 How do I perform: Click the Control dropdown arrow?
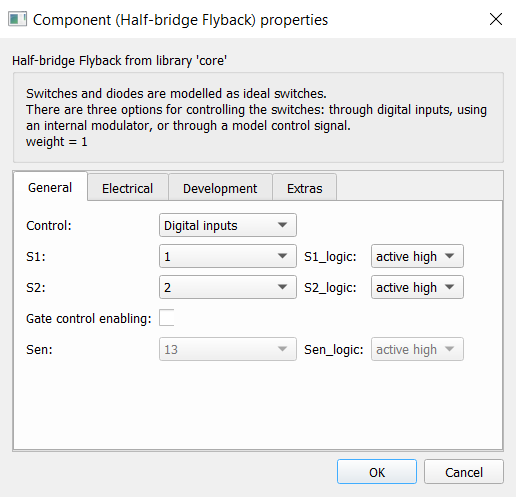tap(282, 225)
